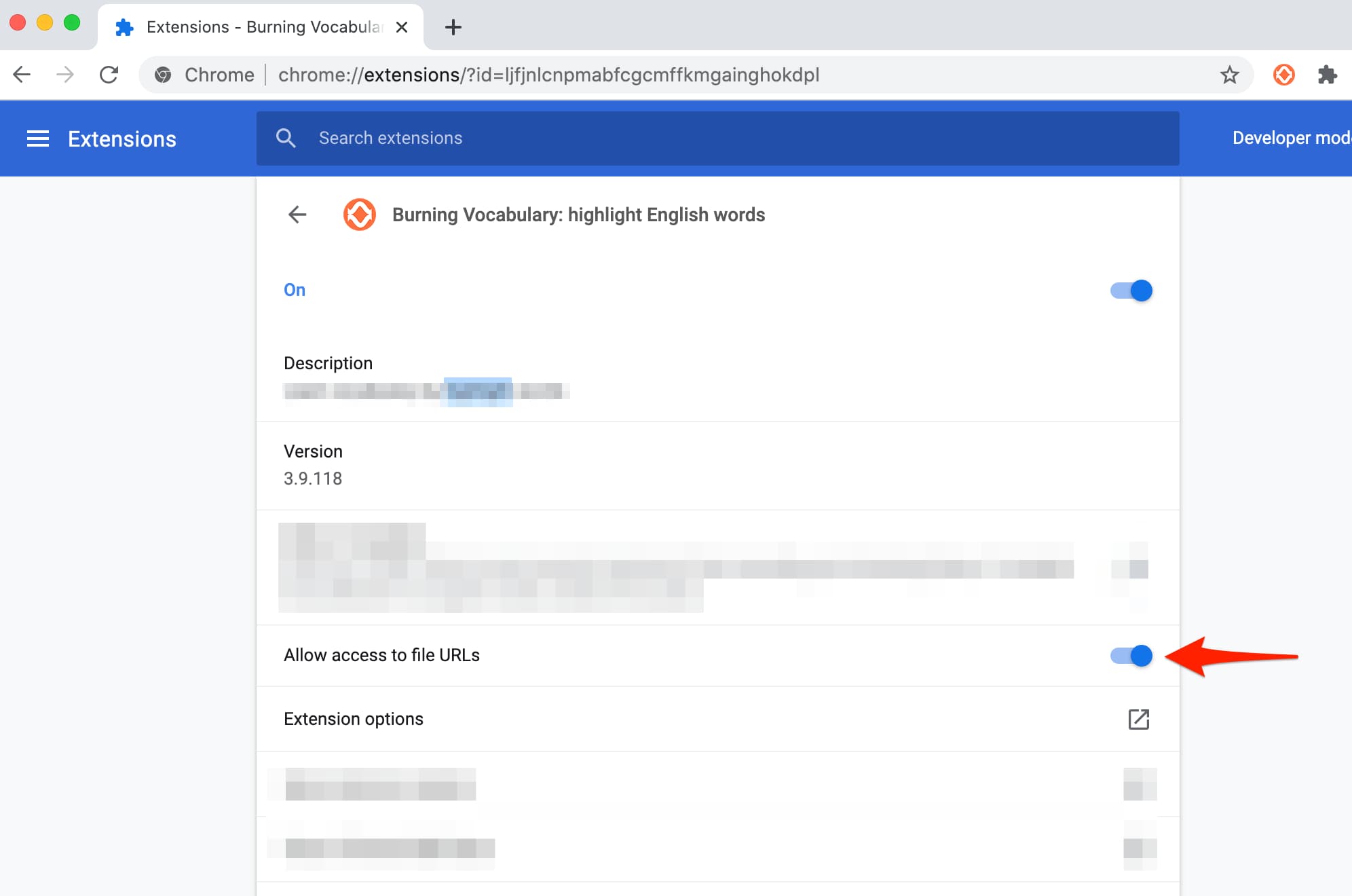The image size is (1352, 896).
Task: Click the blue On status label
Action: click(295, 290)
